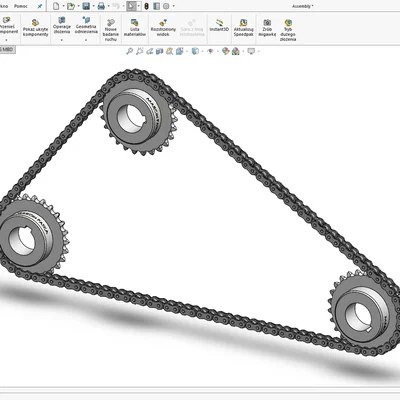The image size is (400, 400).
Task: Click the Hide/Show Items icon
Action: tap(210, 51)
